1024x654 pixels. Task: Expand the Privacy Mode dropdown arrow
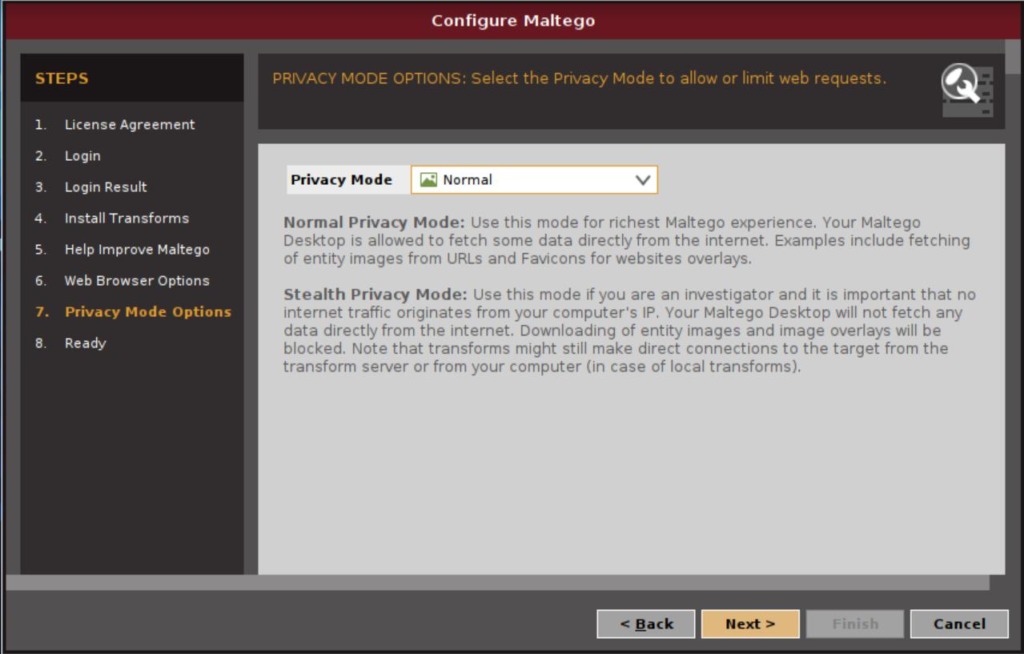coord(643,180)
